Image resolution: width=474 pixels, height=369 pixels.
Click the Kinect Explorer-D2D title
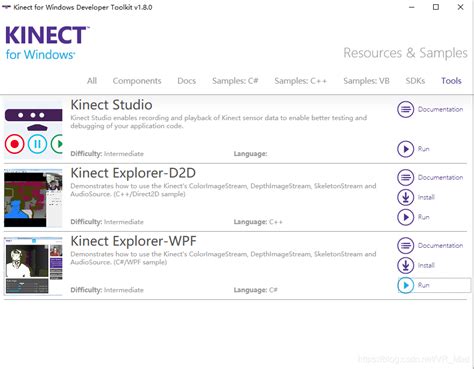pyautogui.click(x=133, y=173)
